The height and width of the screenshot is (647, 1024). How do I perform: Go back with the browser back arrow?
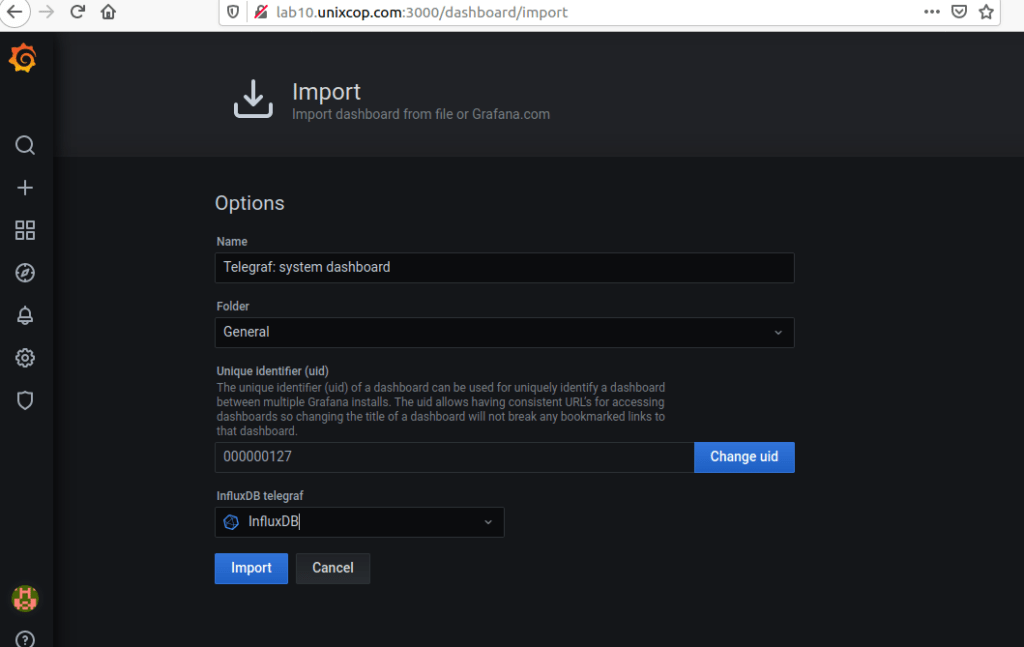coord(14,12)
